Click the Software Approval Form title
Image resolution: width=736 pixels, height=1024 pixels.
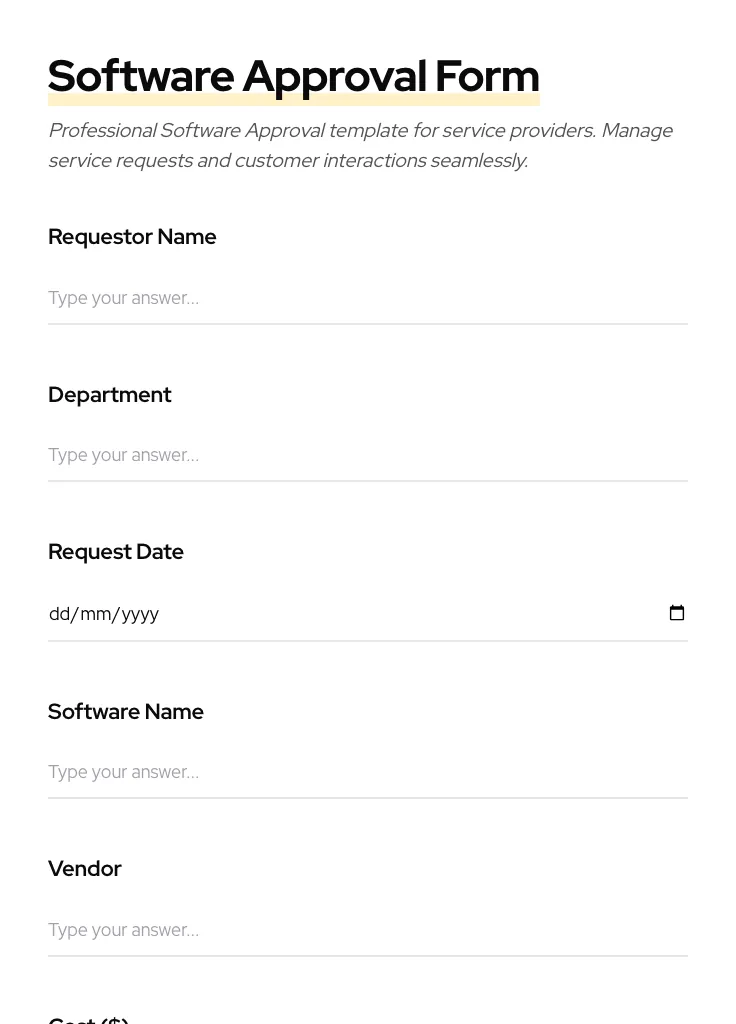pyautogui.click(x=293, y=75)
